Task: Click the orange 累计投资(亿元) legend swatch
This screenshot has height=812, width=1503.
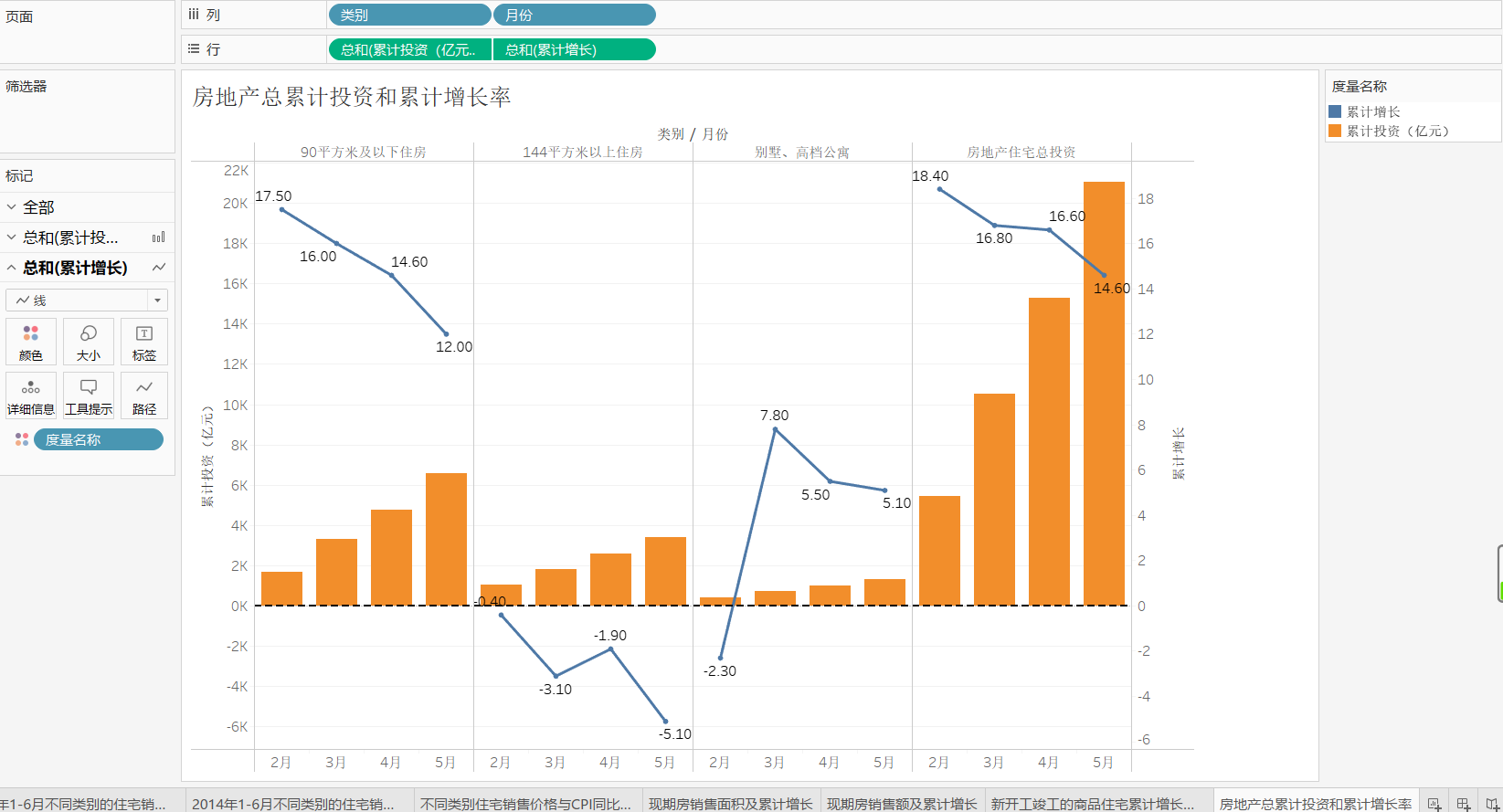Action: click(1335, 131)
